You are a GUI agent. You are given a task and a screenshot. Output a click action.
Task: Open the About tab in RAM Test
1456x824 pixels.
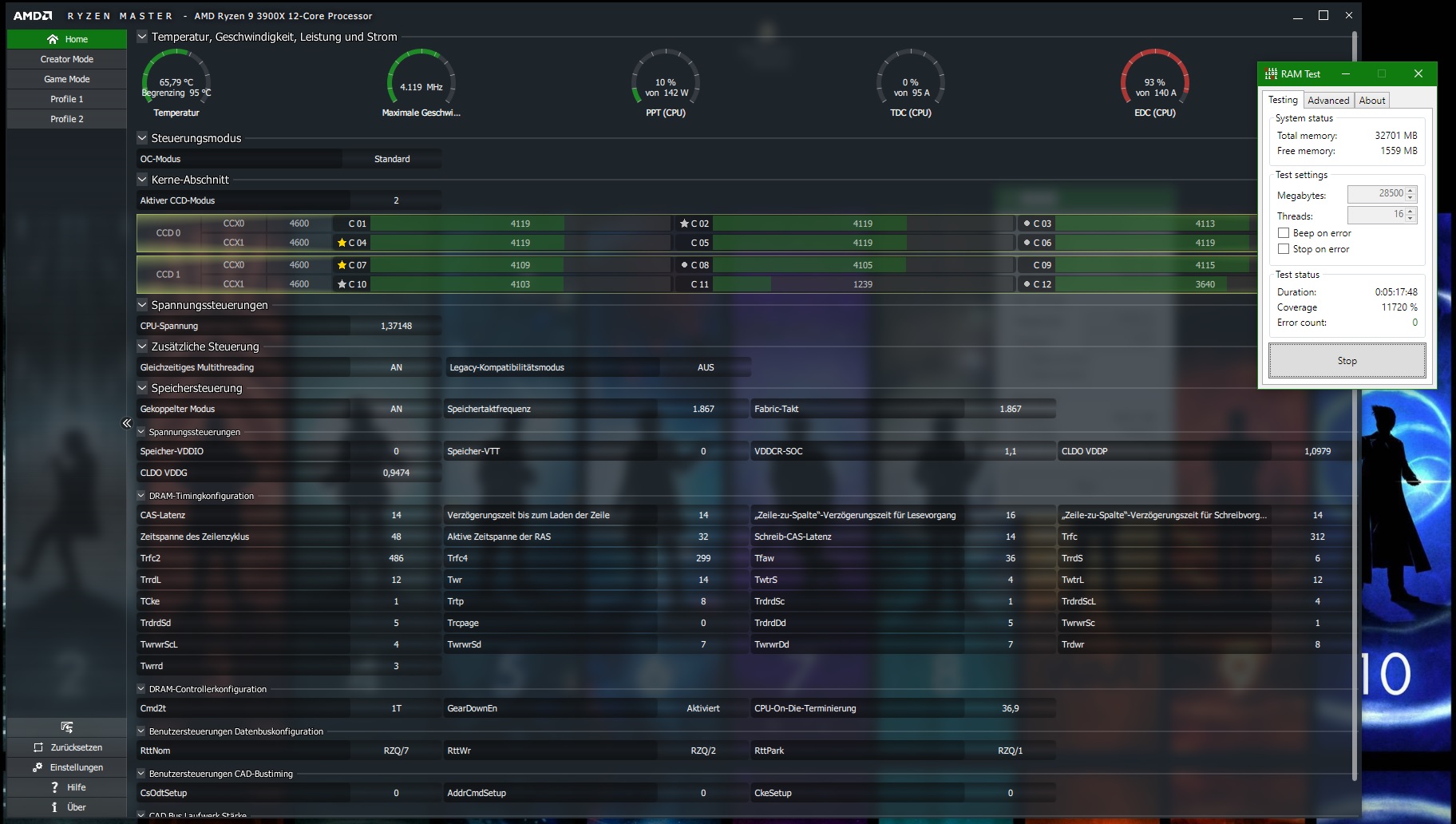click(x=1372, y=101)
